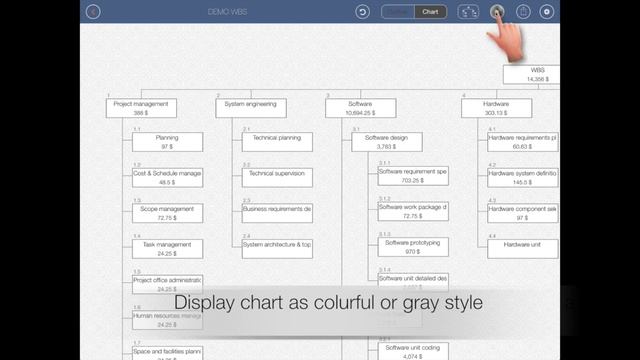The image size is (640, 360).
Task: Select the Task management node
Action: (x=167, y=249)
